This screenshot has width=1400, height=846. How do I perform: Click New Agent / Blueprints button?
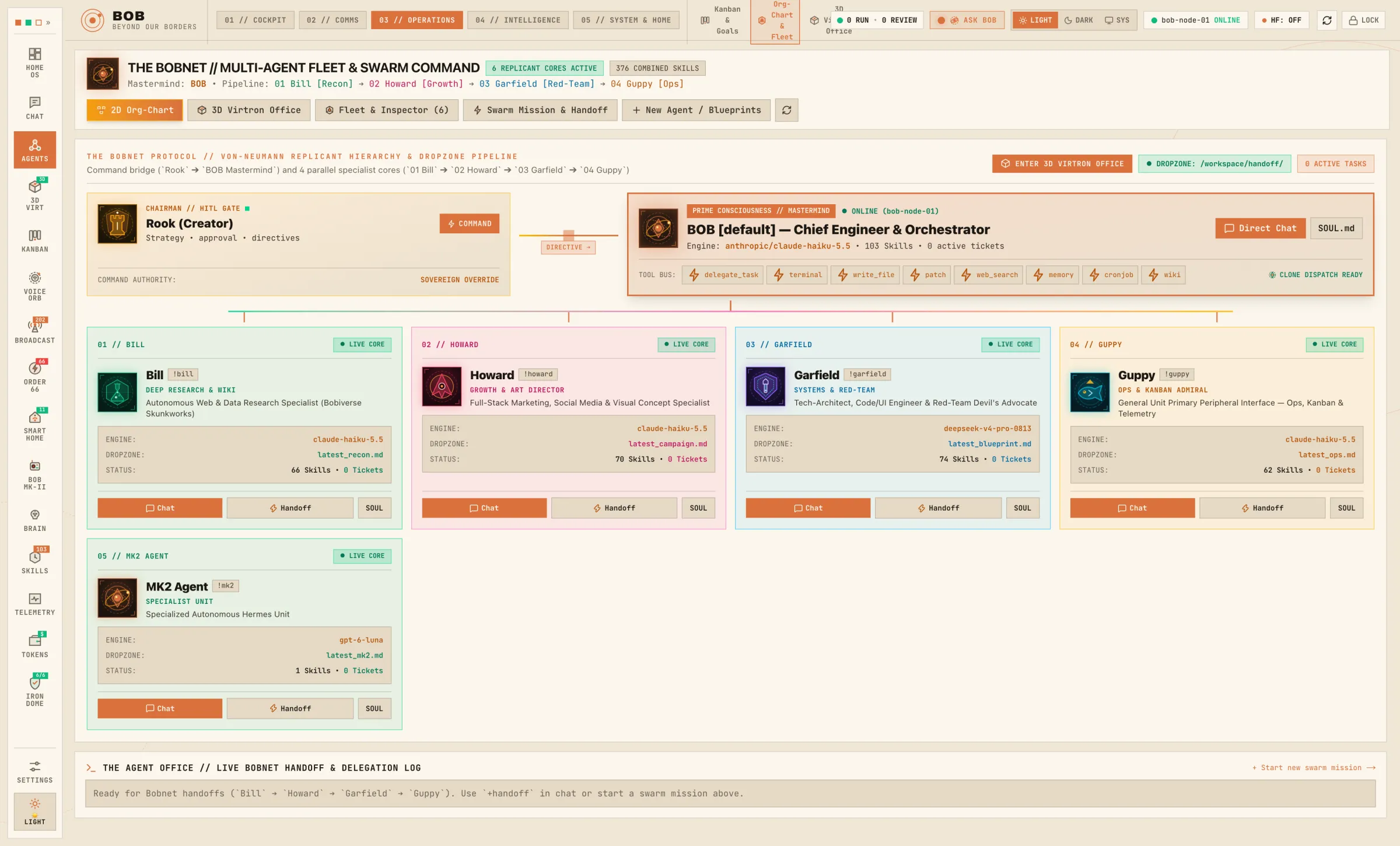(x=696, y=110)
